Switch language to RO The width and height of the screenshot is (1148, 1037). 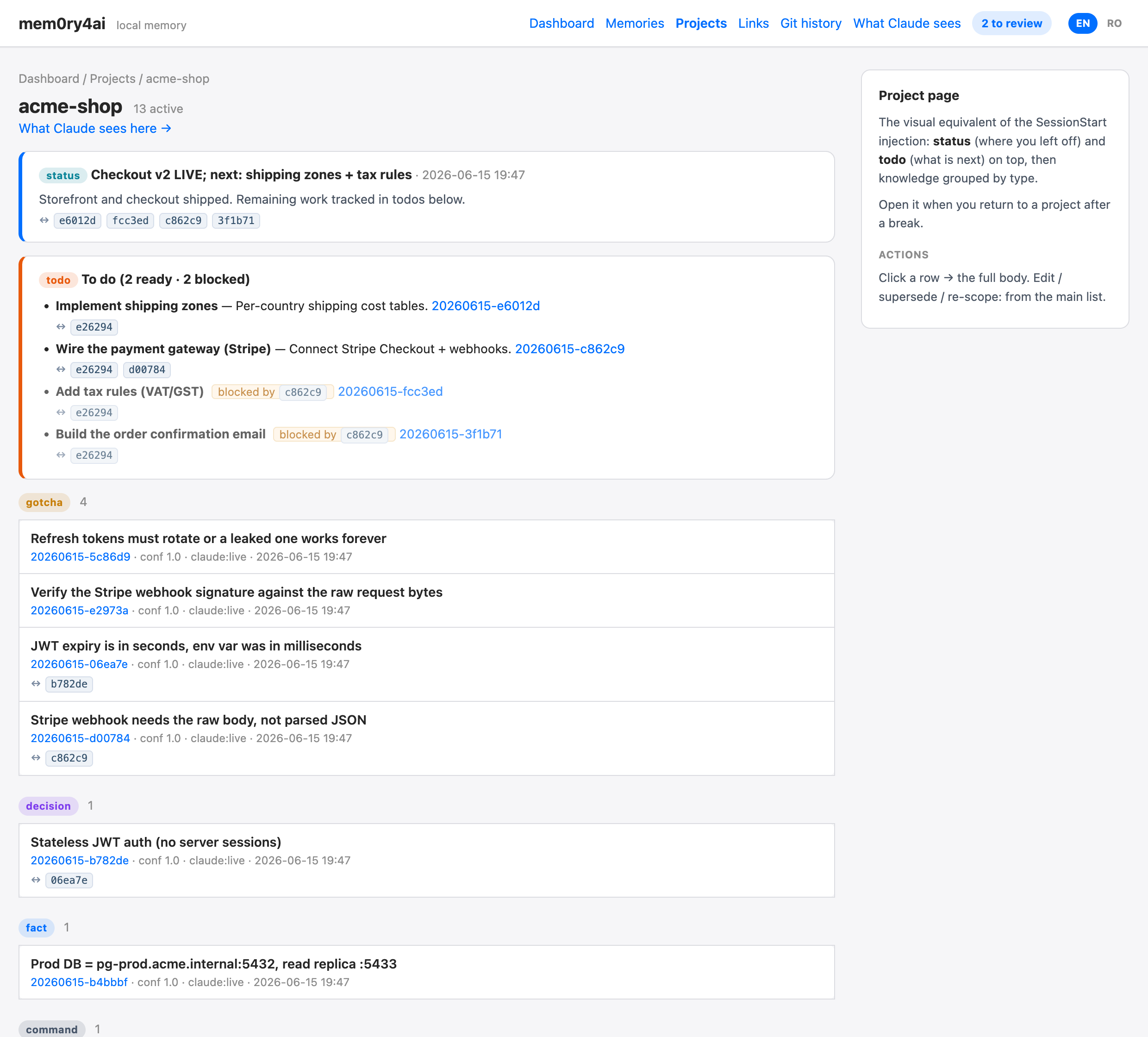point(1114,23)
